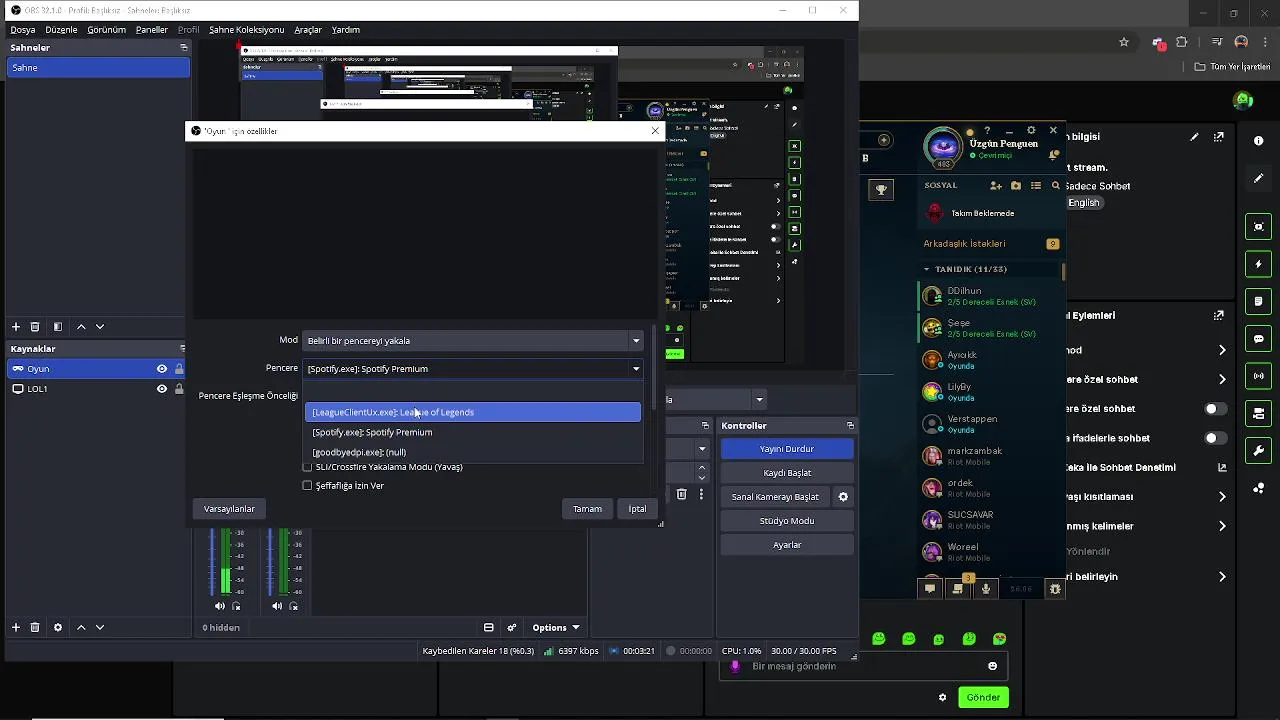Expand the belirleyin chevron row
Image resolution: width=1280 pixels, height=720 pixels.
tap(1222, 577)
